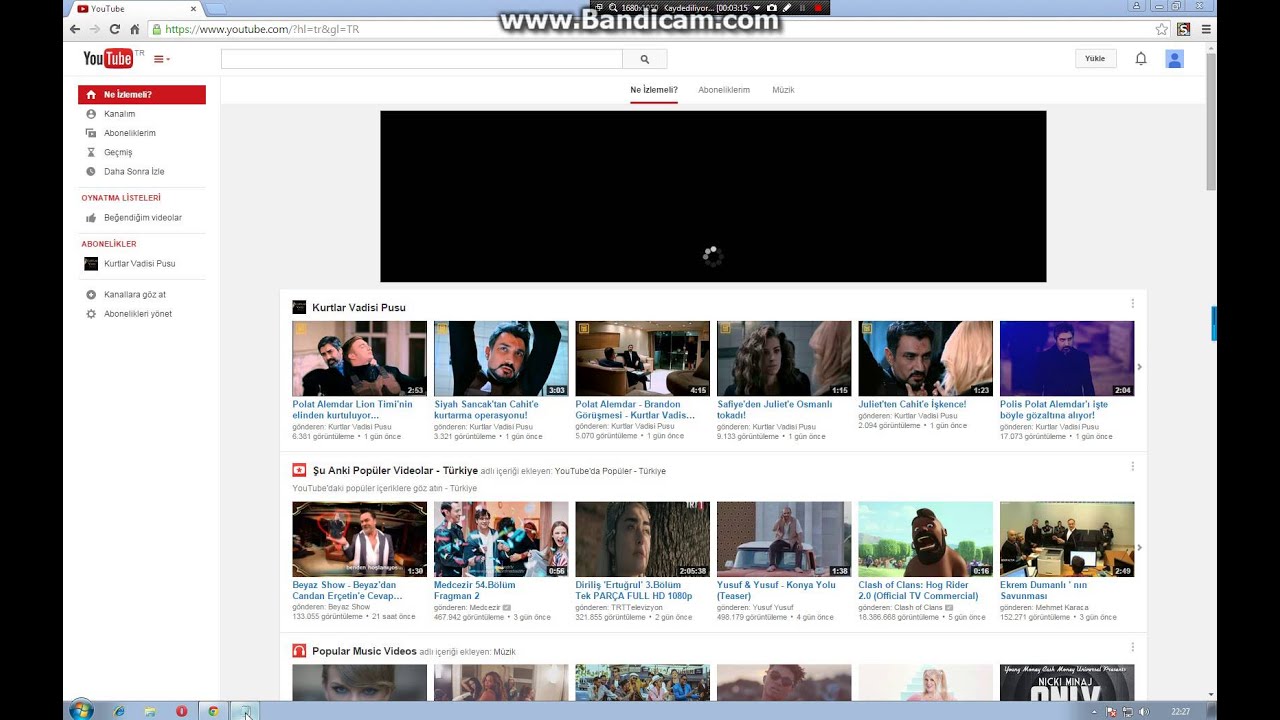Click the YouTube'da Popüler - Türkiye channel link
This screenshot has width=1280, height=720.
coord(610,471)
